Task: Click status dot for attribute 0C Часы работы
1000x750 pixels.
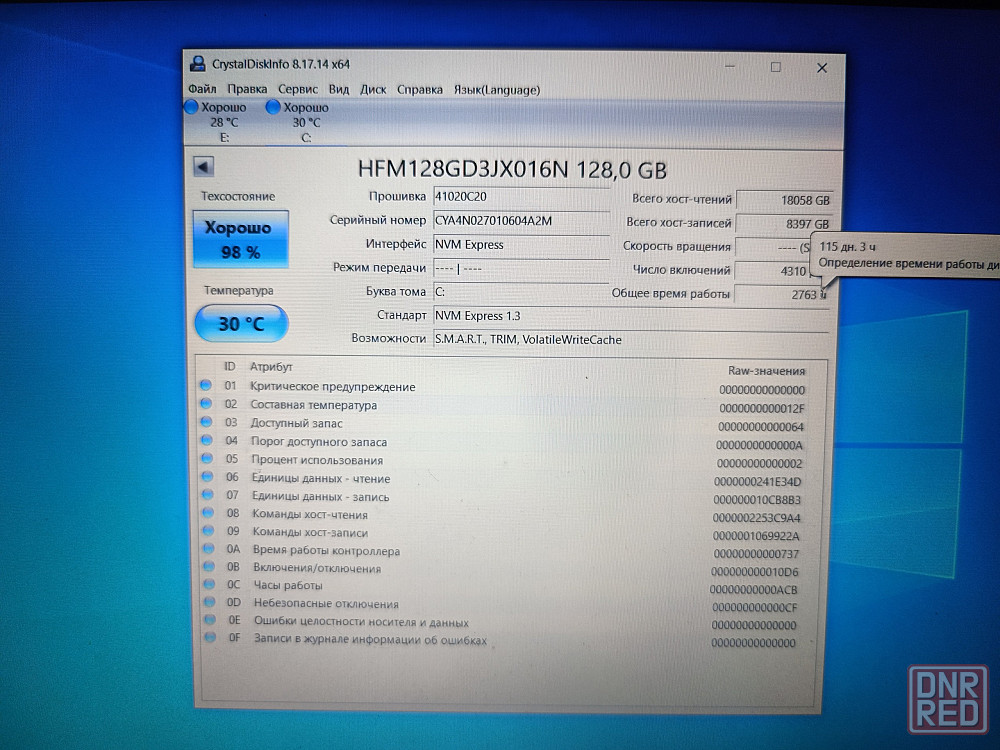Action: (208, 585)
